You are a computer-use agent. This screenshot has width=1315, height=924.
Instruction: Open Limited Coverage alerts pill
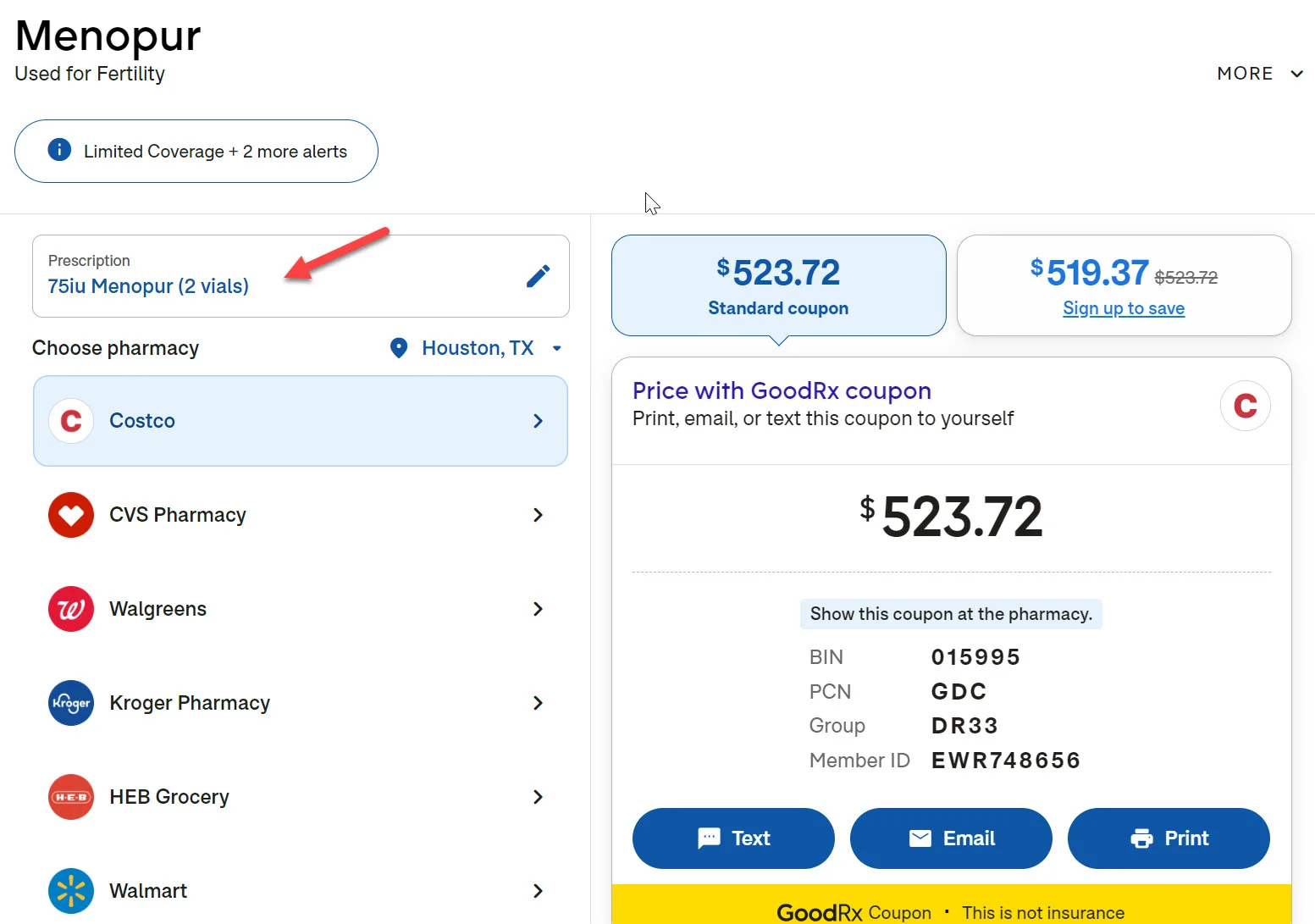tap(196, 152)
